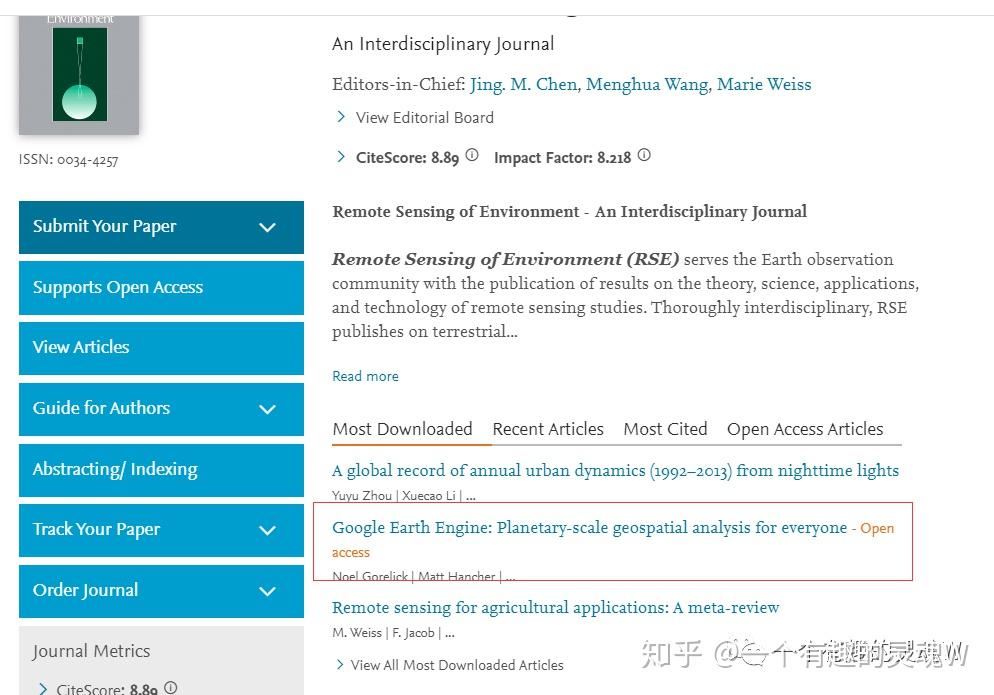Open the Order Journal dropdown arrow

[x=268, y=591]
